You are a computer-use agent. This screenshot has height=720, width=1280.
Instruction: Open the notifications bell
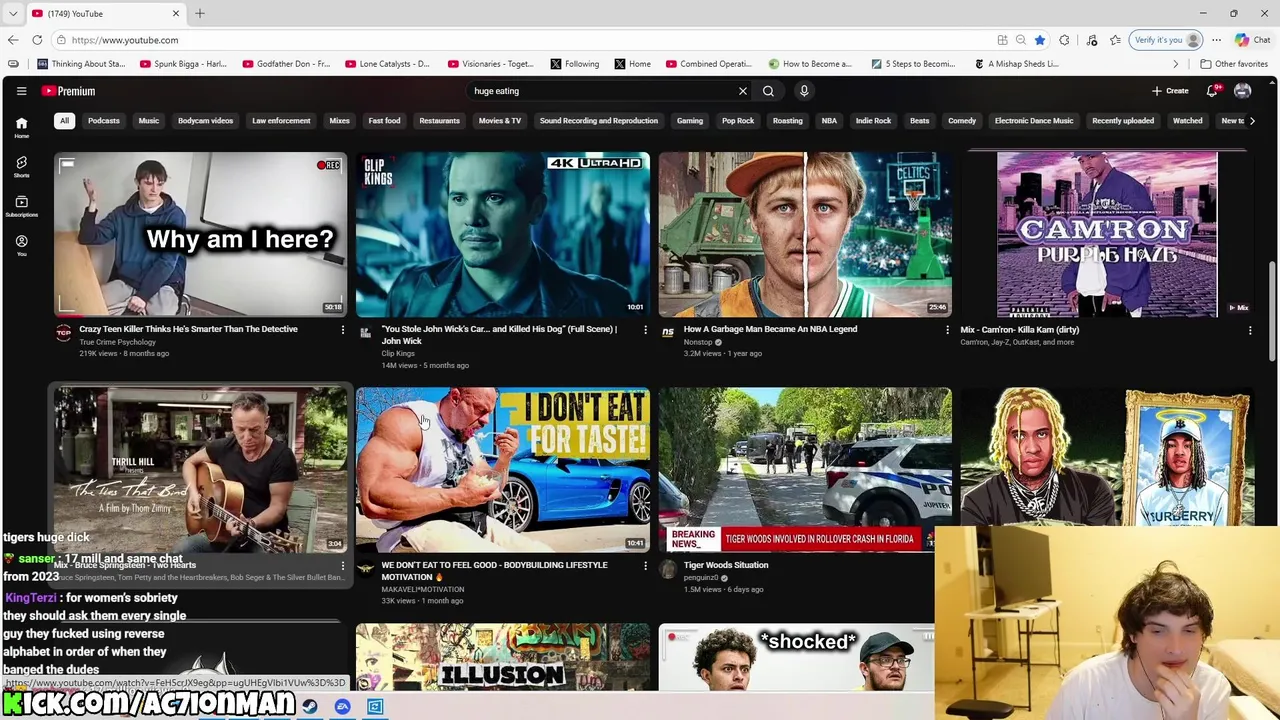click(1212, 91)
